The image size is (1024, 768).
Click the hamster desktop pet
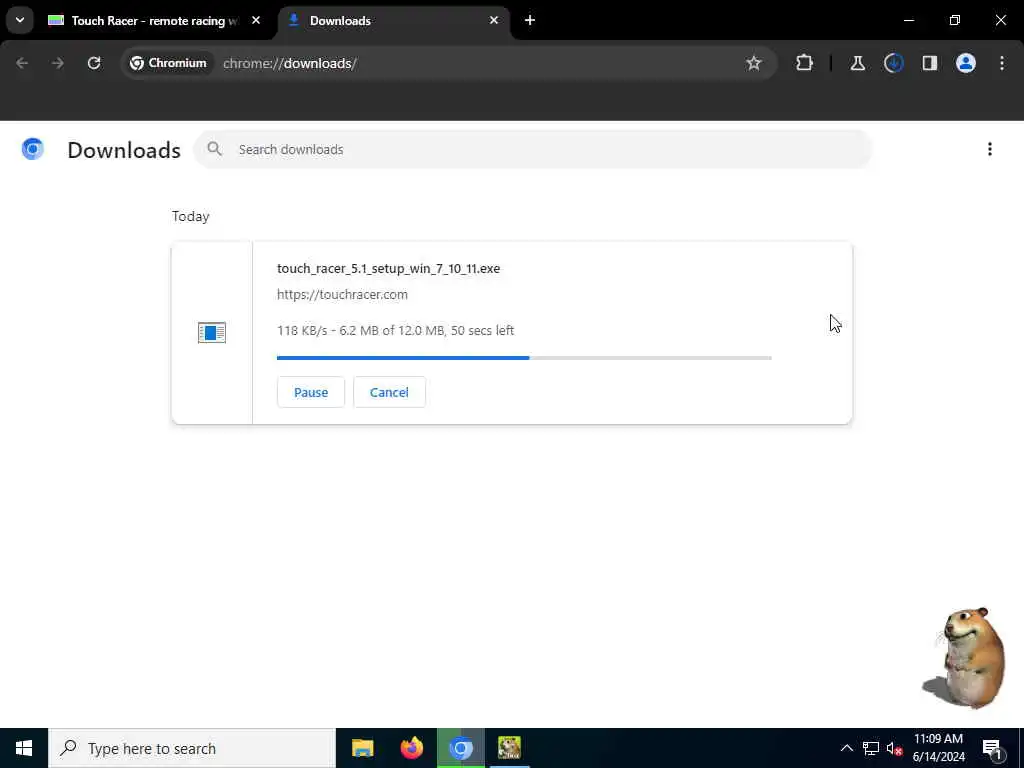point(965,658)
